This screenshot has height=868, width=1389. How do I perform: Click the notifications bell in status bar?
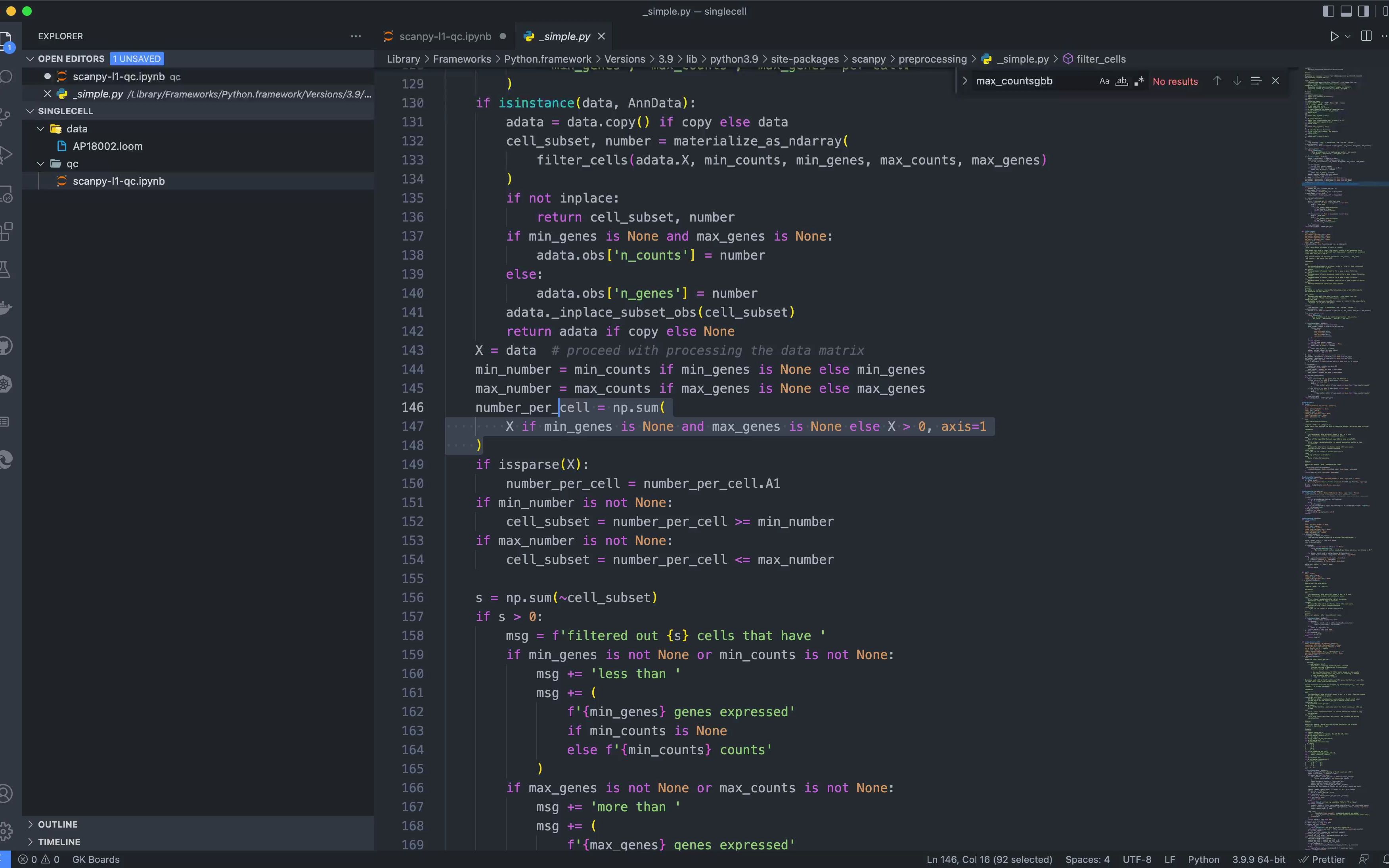[1385, 859]
